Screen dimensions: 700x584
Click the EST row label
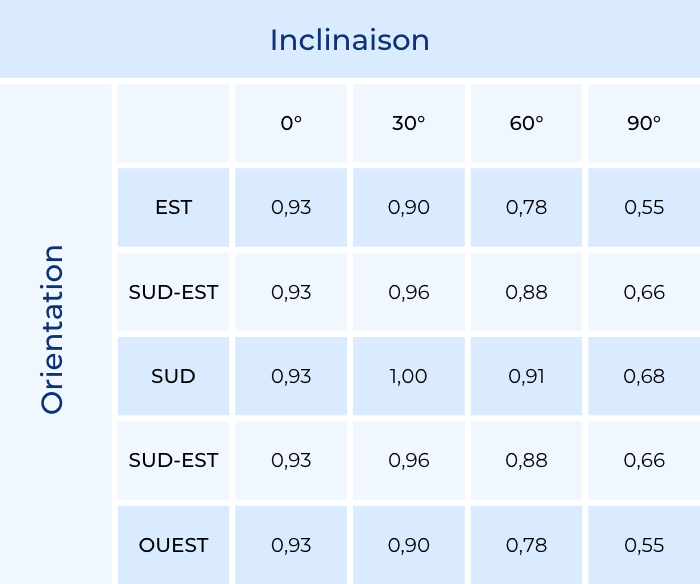tap(174, 208)
